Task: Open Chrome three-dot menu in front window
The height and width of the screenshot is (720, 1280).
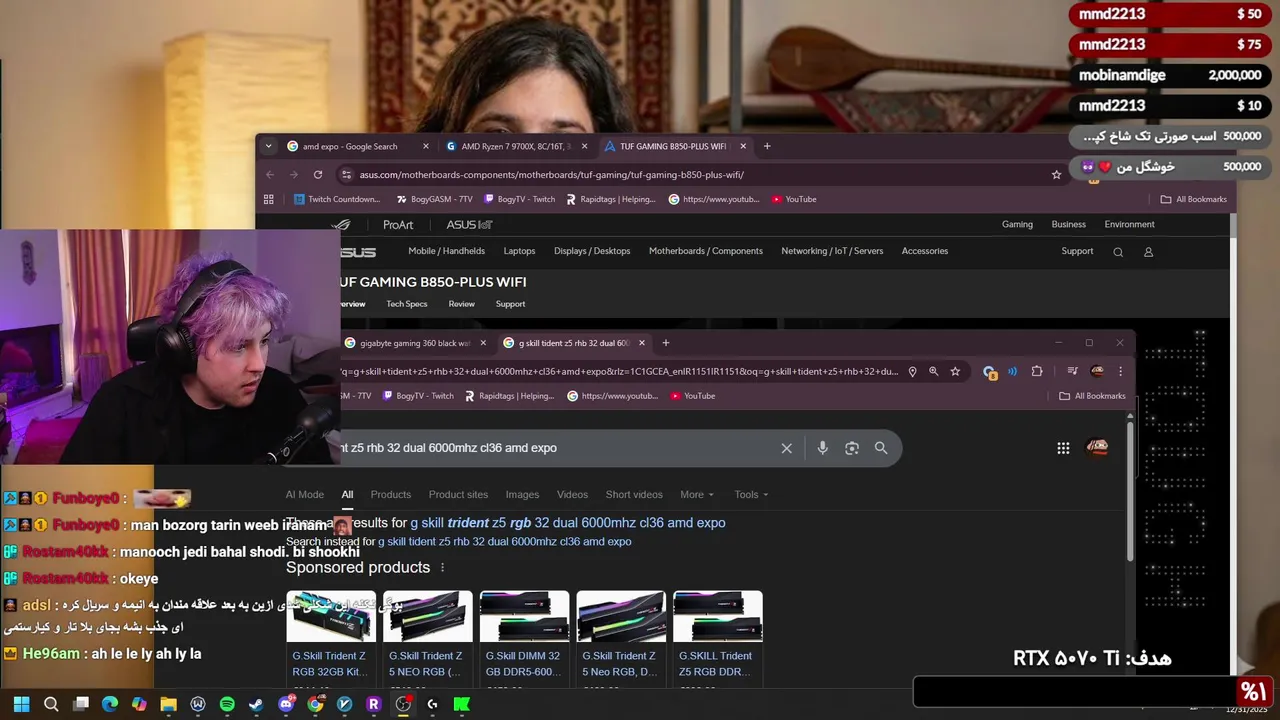Action: pyautogui.click(x=1120, y=371)
